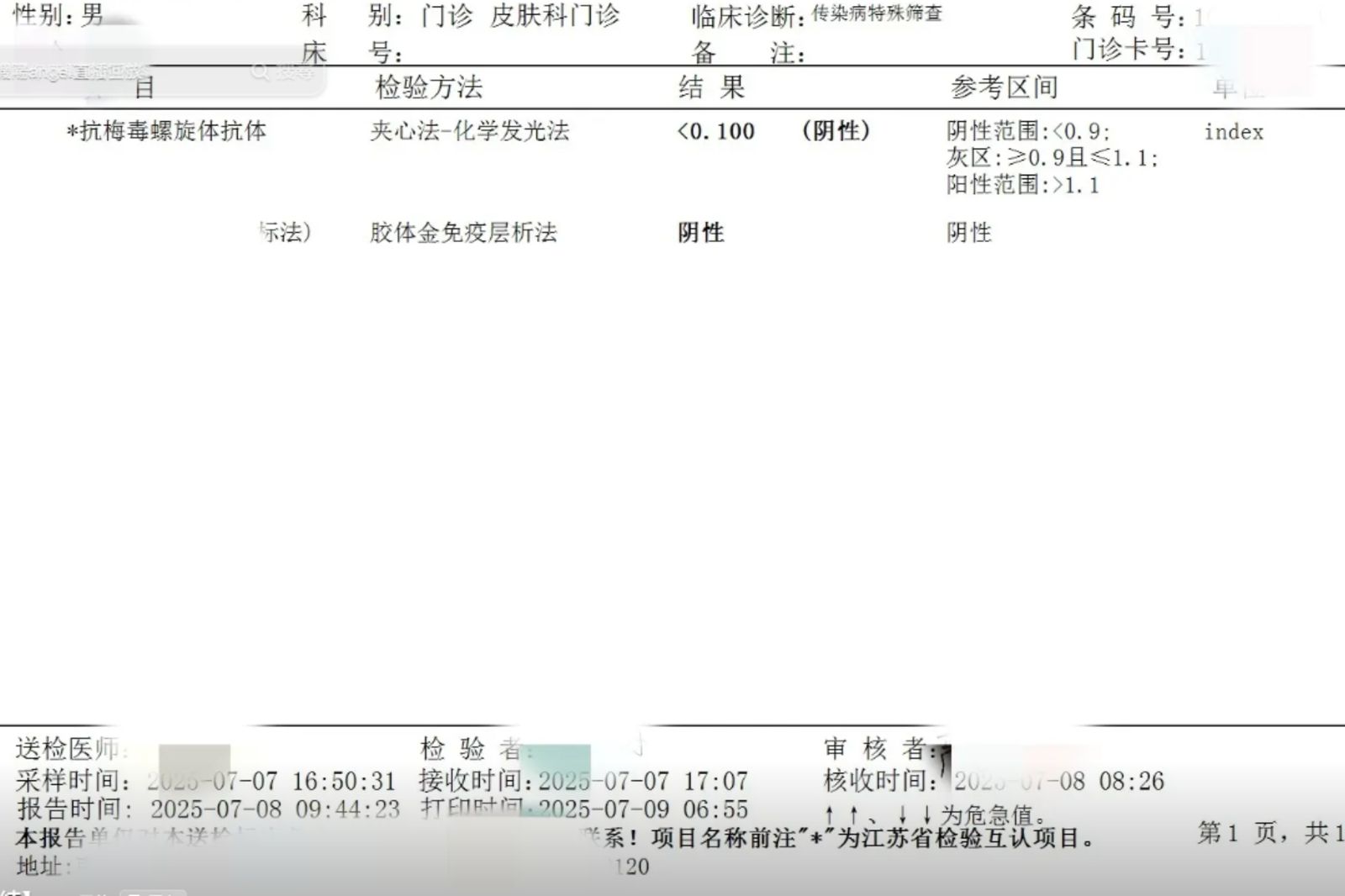This screenshot has height=896, width=1345.
Task: Click the 江苏省检验互认项目 footnote
Action: point(874,837)
